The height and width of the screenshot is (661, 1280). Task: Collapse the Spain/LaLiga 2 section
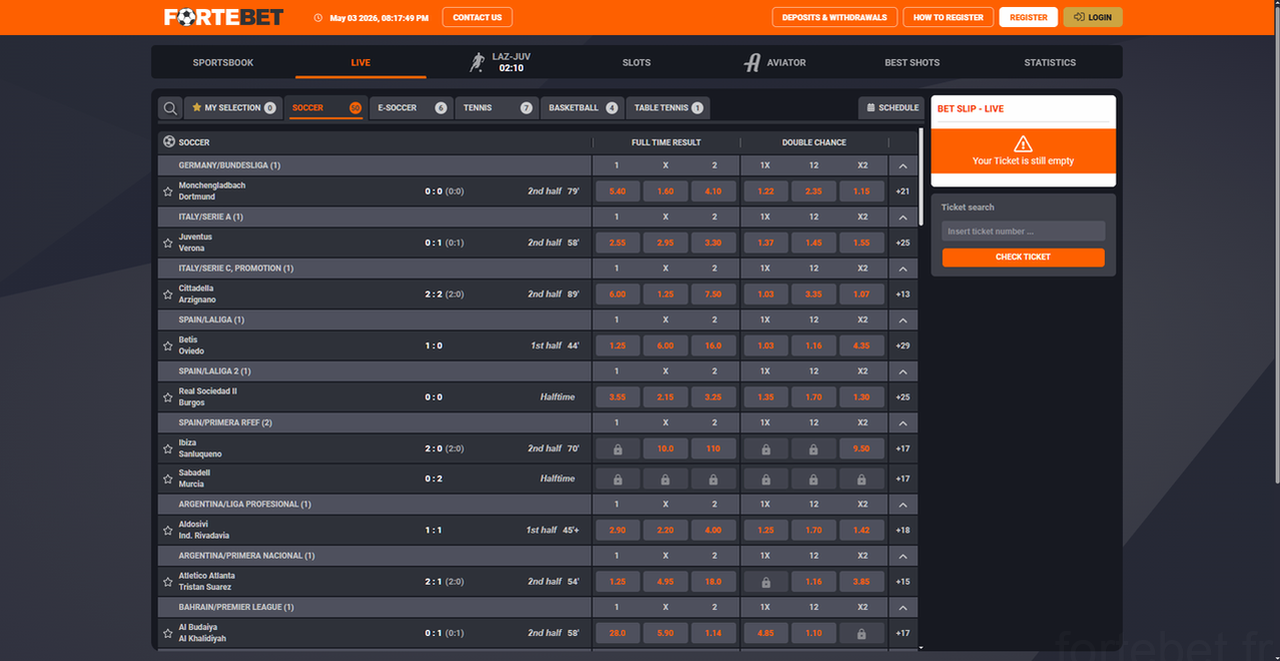pos(903,372)
